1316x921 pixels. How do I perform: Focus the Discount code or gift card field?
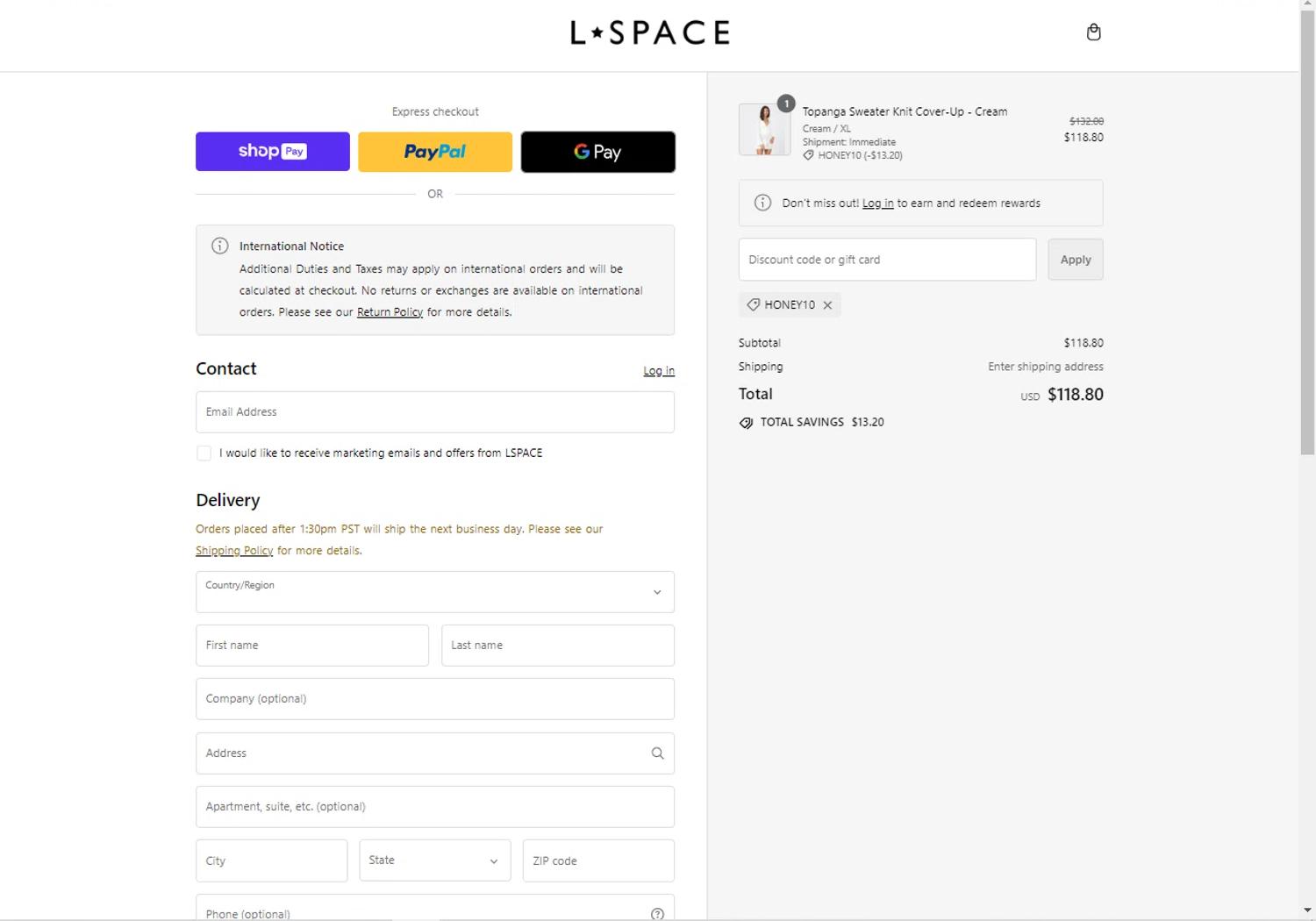[x=887, y=260]
